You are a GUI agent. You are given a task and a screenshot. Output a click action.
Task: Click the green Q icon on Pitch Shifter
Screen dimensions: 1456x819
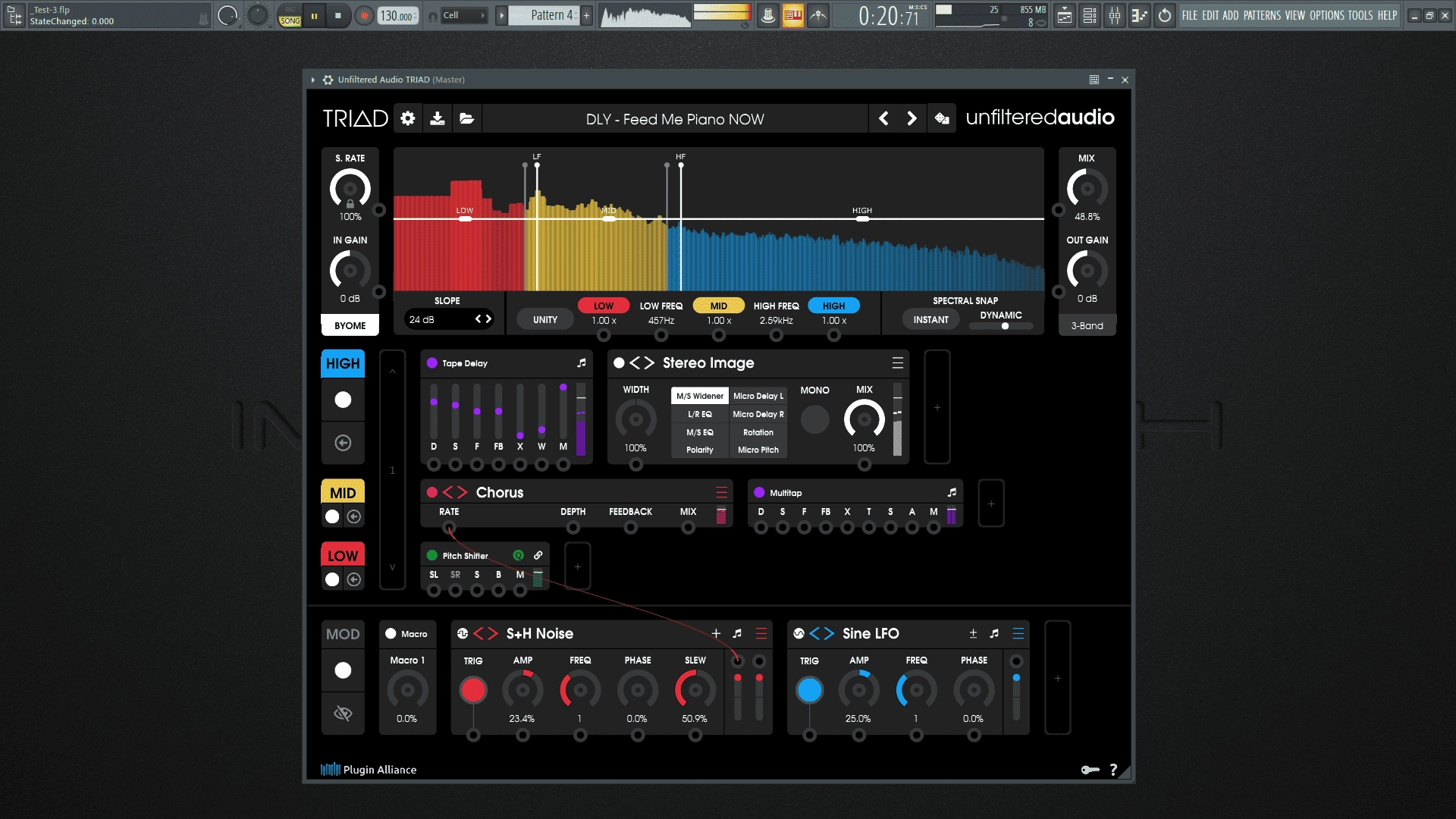pyautogui.click(x=518, y=555)
